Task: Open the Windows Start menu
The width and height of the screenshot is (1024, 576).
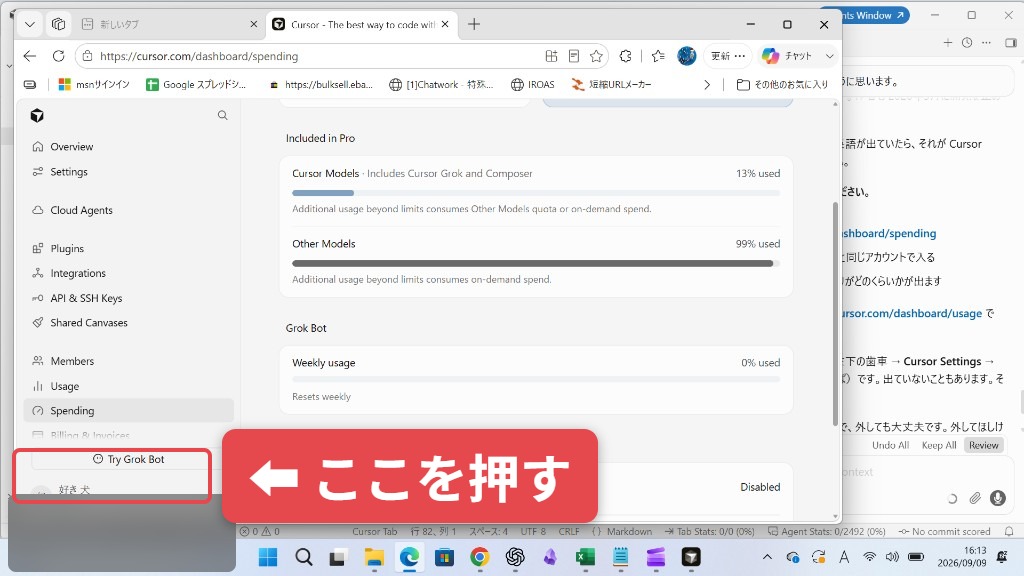Action: click(268, 557)
